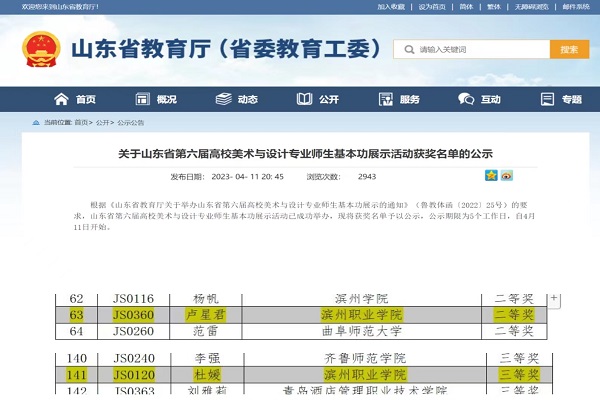
Task: Click the home icon beside 首页
Action: click(x=62, y=100)
